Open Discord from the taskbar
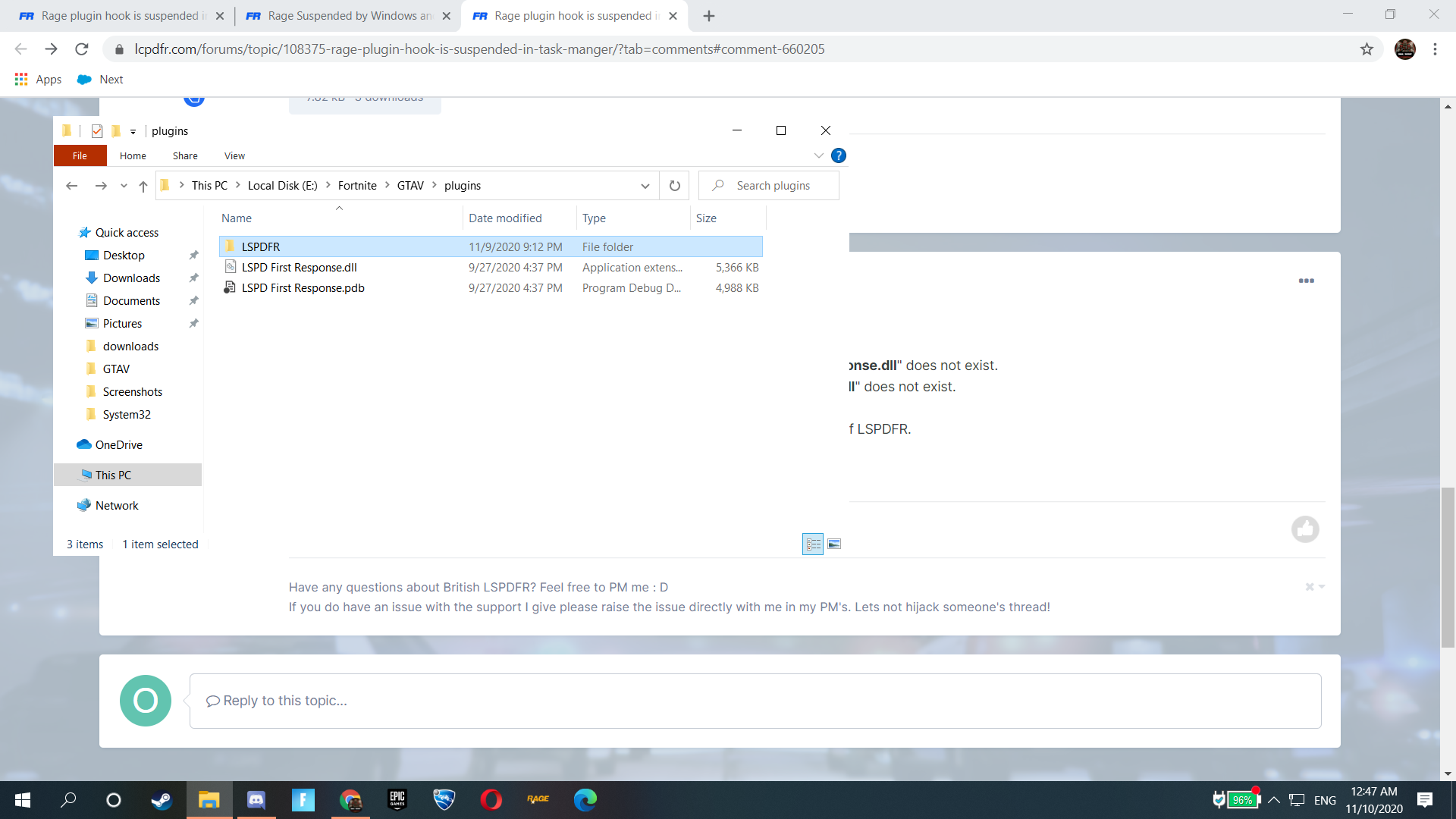The image size is (1456, 819). tap(256, 800)
